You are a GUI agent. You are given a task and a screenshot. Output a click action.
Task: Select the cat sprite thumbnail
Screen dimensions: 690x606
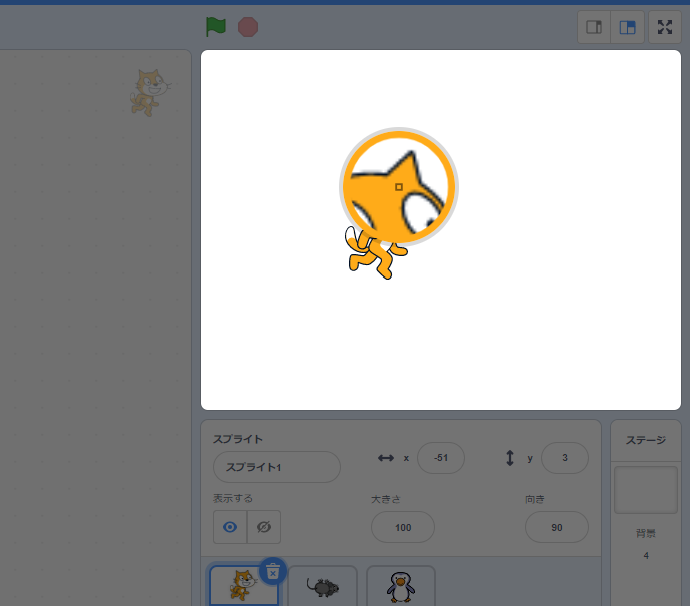(243, 585)
